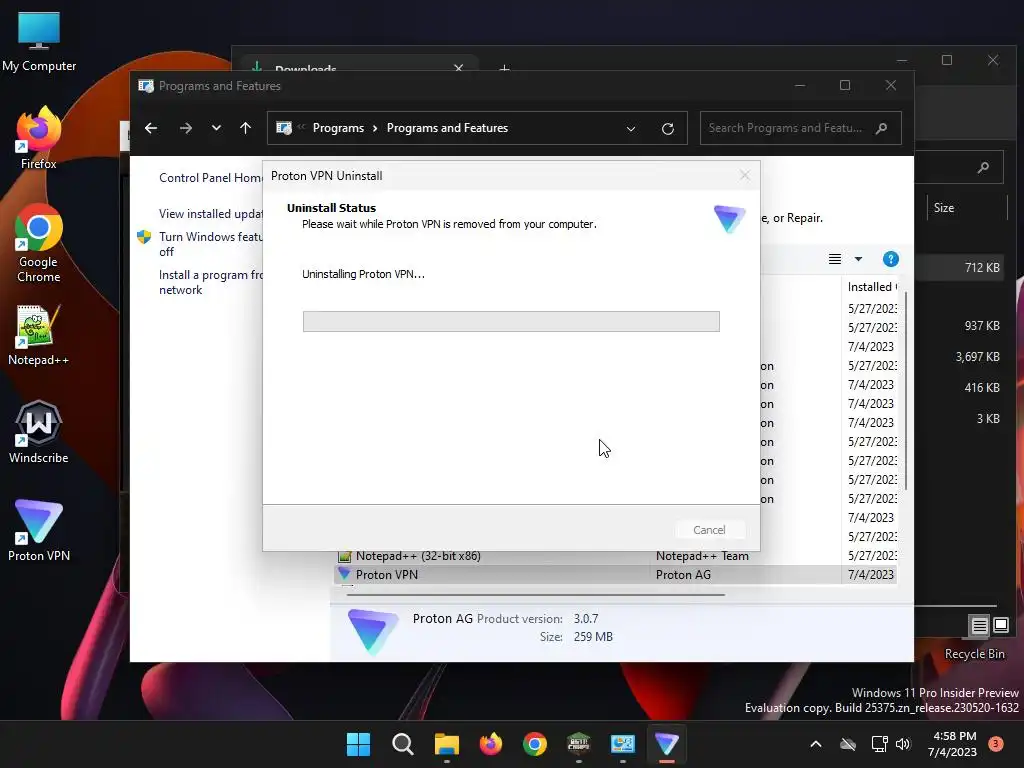Switch Downloads window to details view

pos(979,626)
